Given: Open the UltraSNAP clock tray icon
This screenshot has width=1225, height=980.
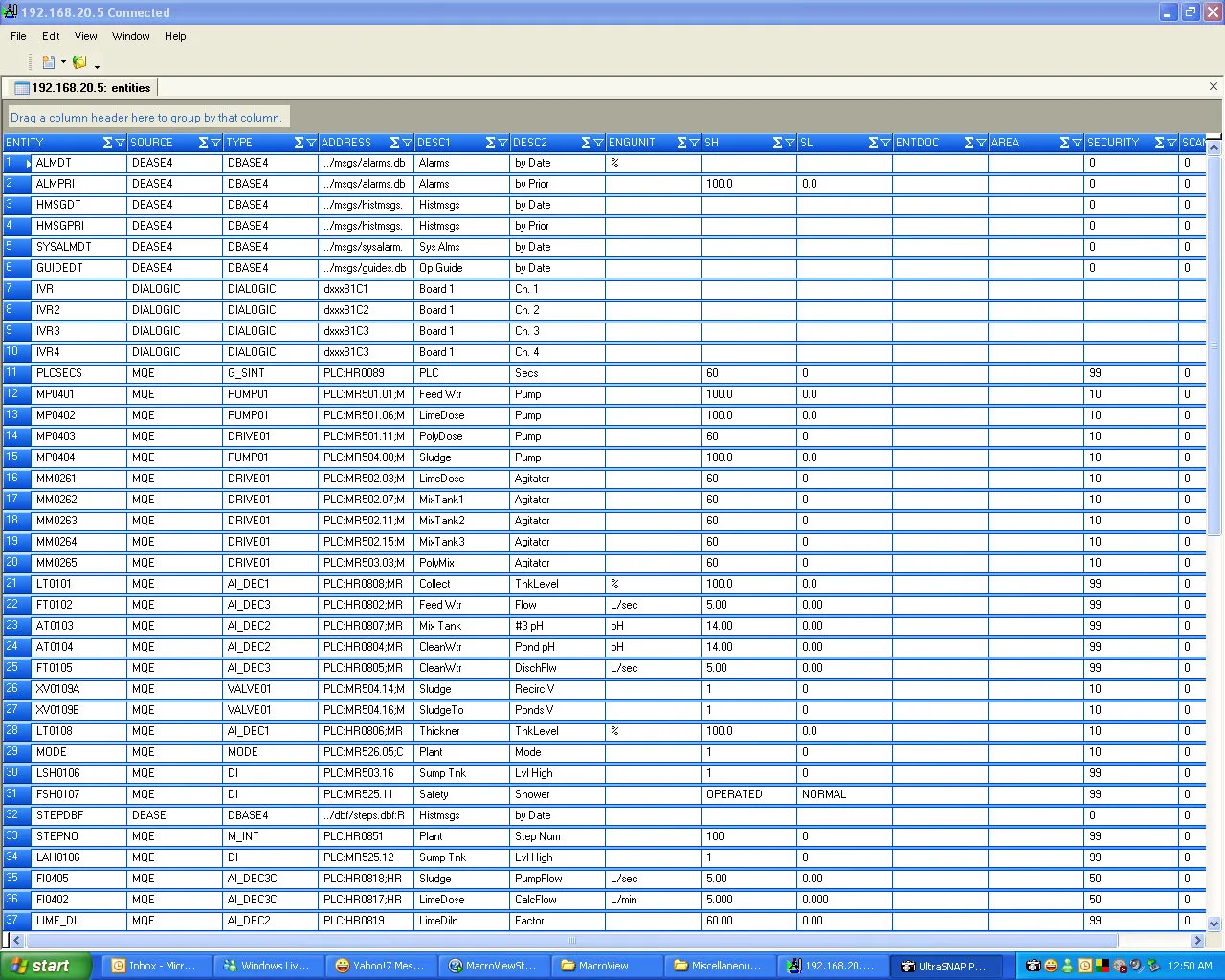Looking at the screenshot, I should pos(1085,966).
